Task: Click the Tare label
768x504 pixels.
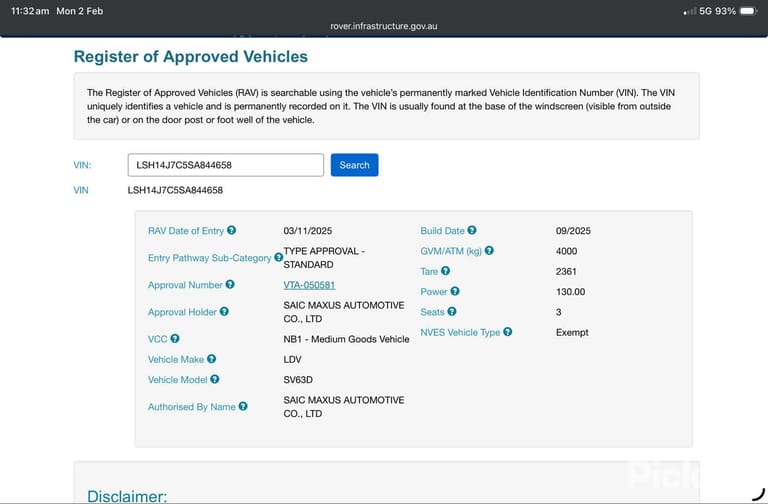Action: click(429, 271)
